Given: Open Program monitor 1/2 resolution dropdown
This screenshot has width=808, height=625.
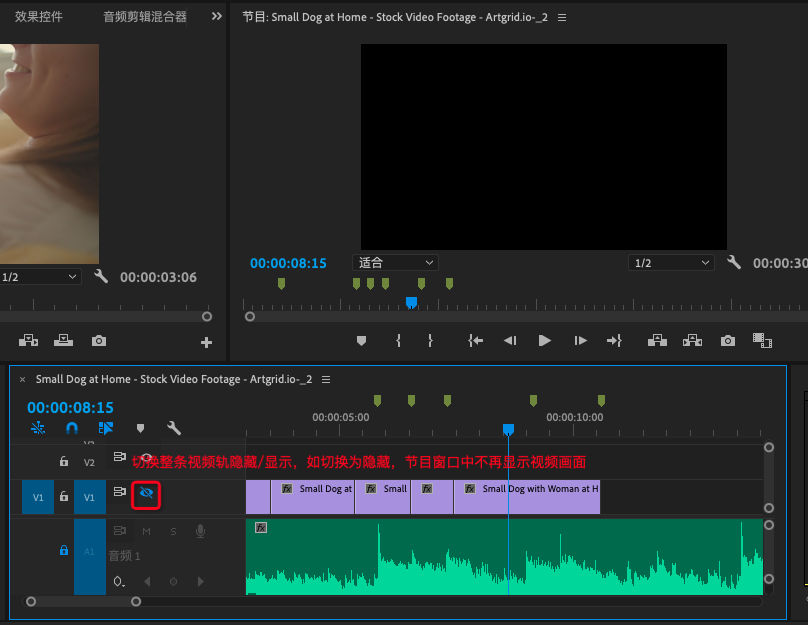Looking at the screenshot, I should (x=671, y=263).
